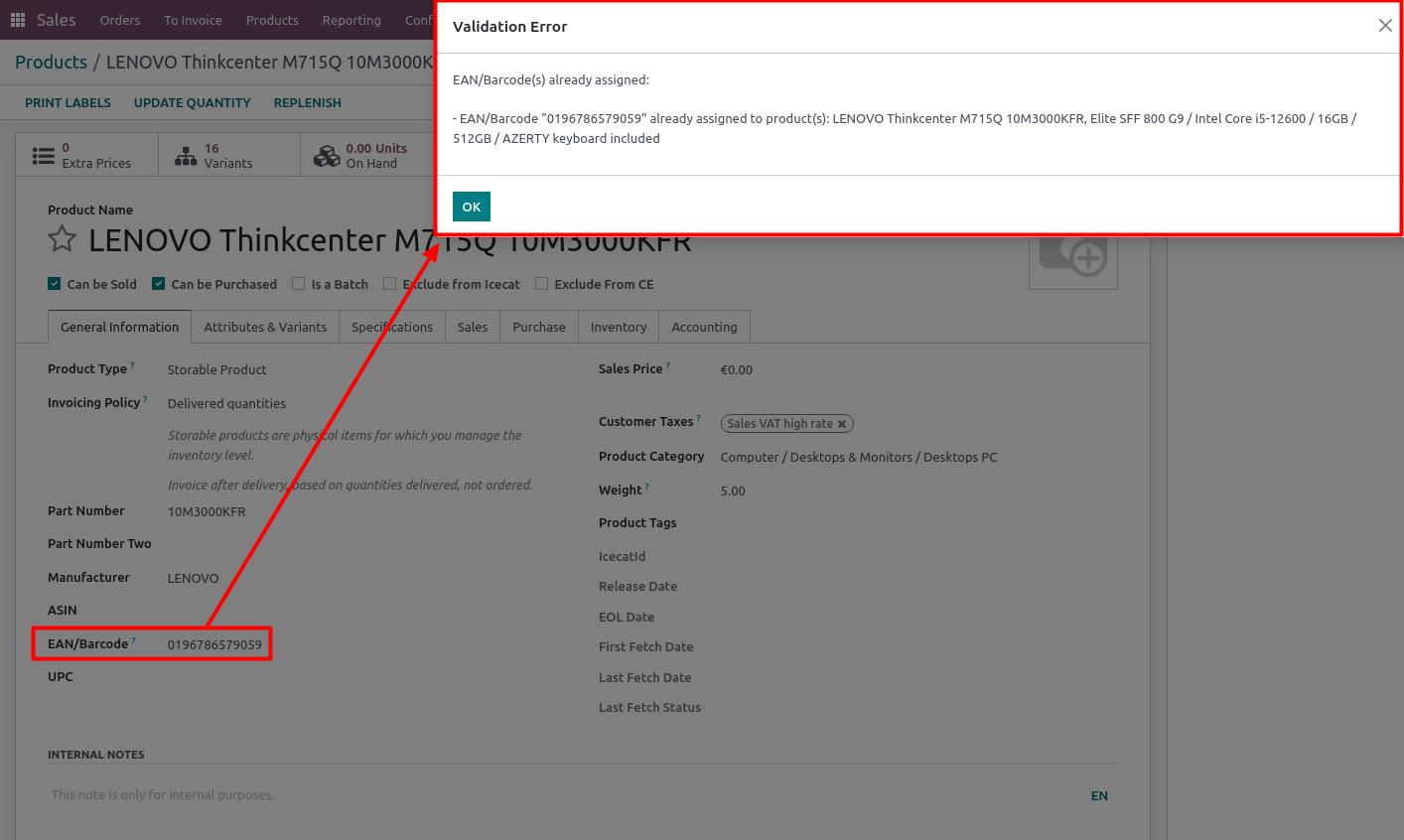This screenshot has width=1404, height=840.
Task: Show the EAN/Barcode help tooltip
Action: [134, 640]
